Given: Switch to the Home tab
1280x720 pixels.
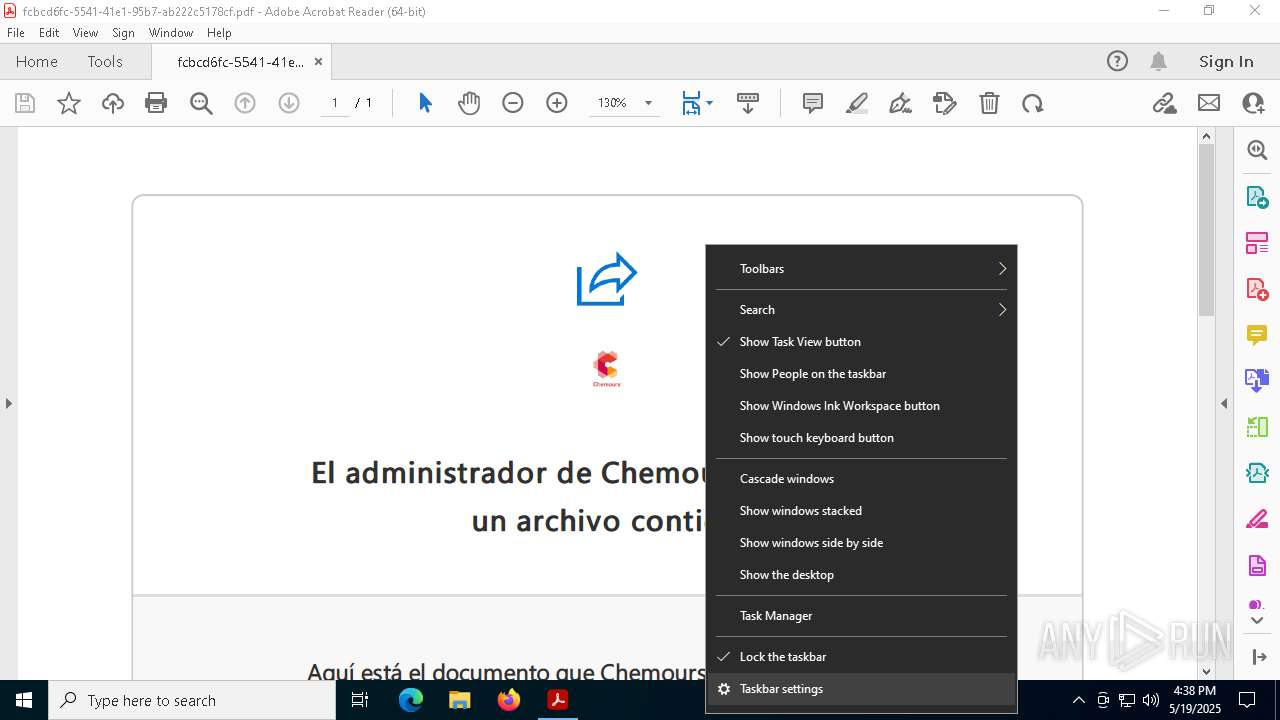Looking at the screenshot, I should click(x=37, y=62).
